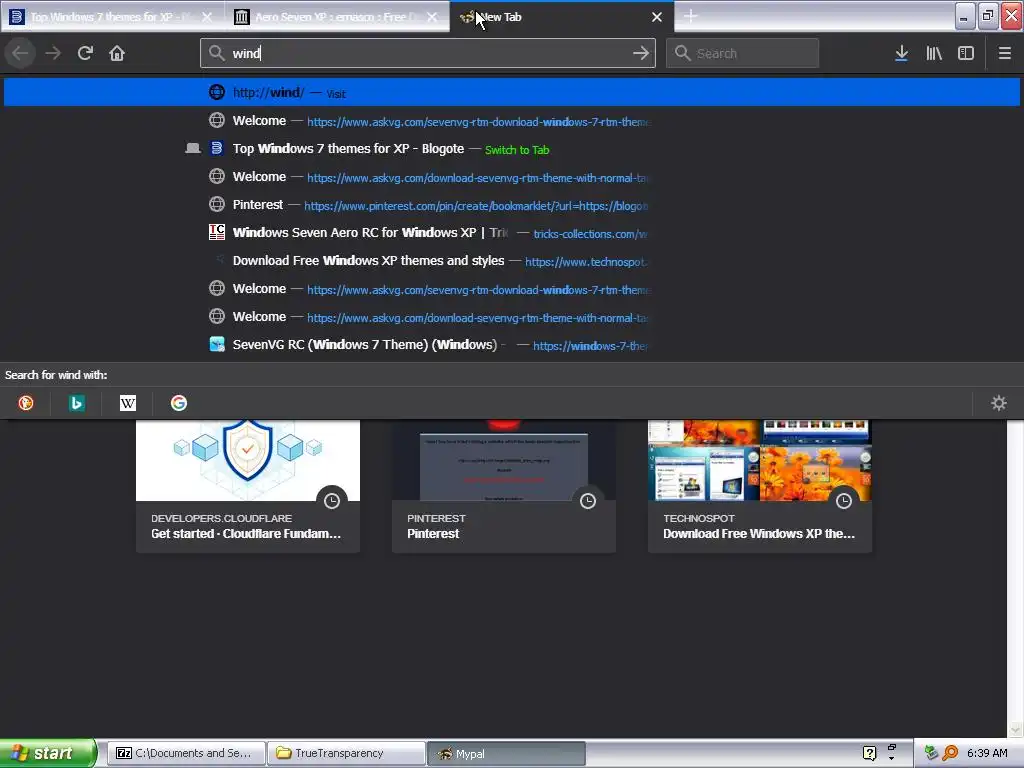The height and width of the screenshot is (768, 1024).
Task: Open Pinterest highlight card thumbnail
Action: pyautogui.click(x=504, y=460)
